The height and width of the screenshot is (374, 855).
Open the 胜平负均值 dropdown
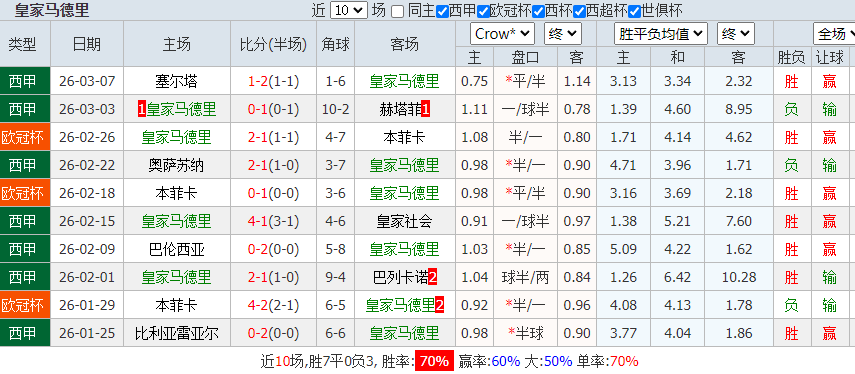tap(660, 34)
